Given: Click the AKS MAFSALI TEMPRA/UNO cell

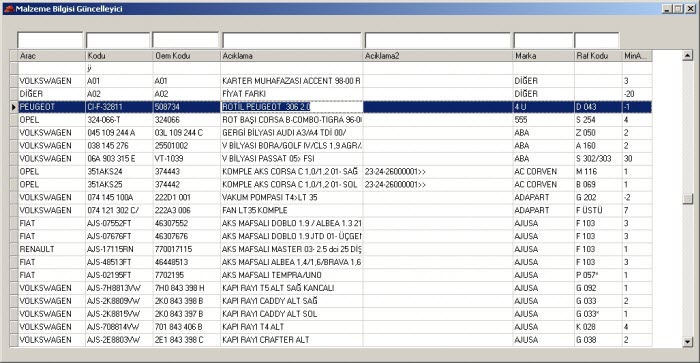Looking at the screenshot, I should [292, 275].
